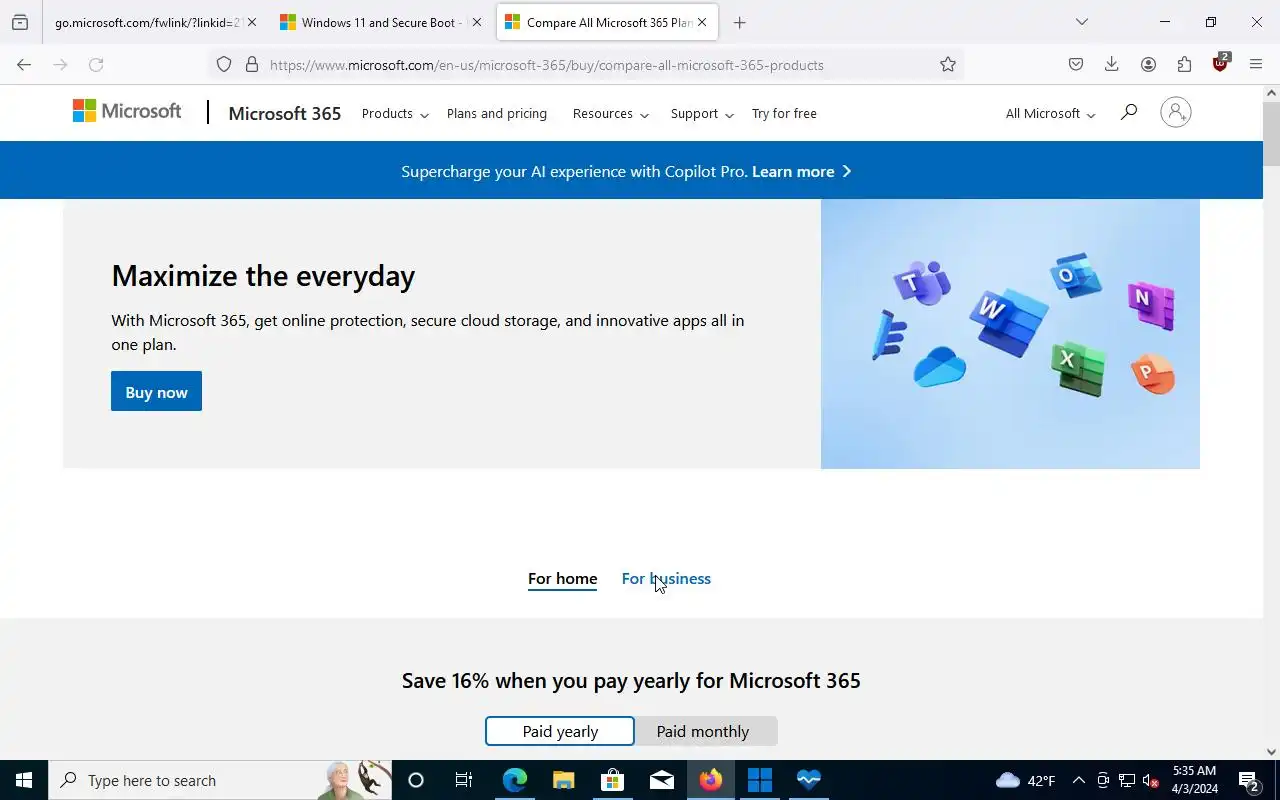Open weather 42°F widget
1280x800 pixels.
(x=1026, y=781)
